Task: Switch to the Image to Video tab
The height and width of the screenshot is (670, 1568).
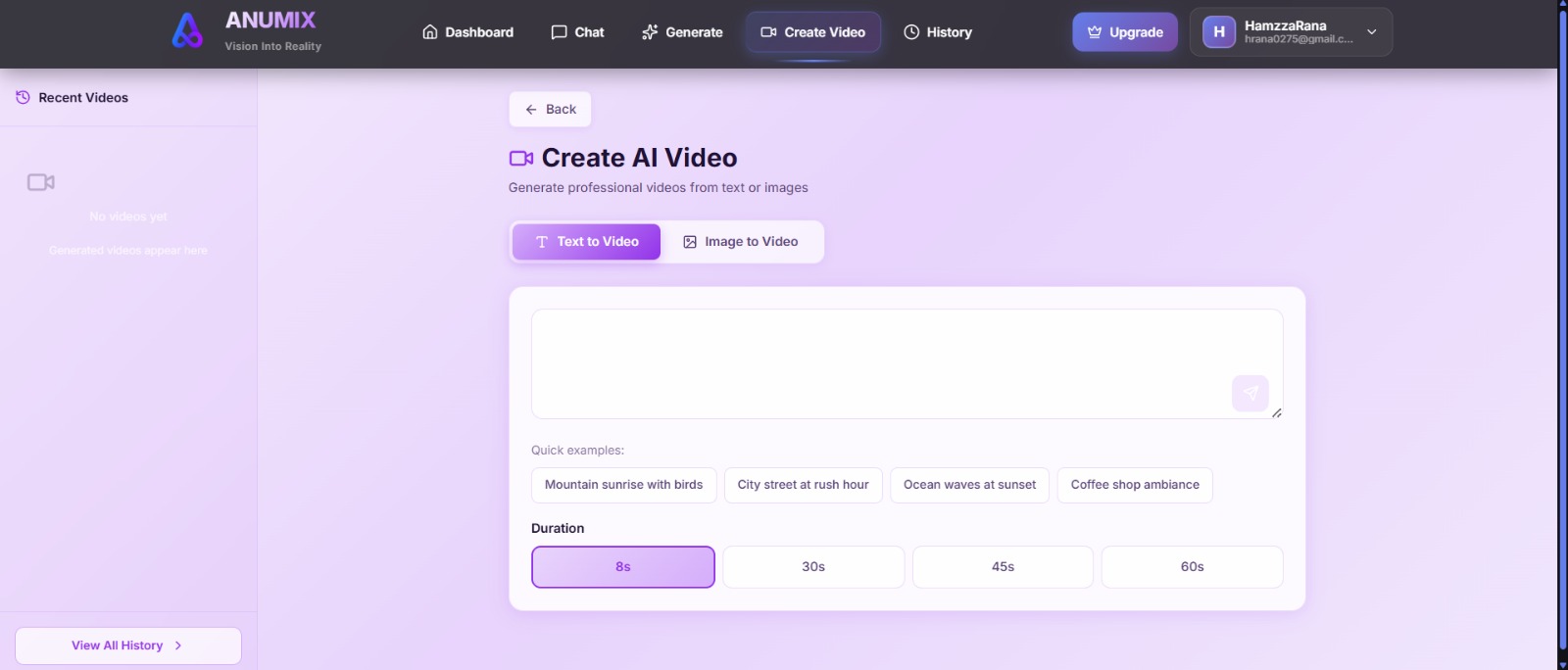Action: click(741, 242)
